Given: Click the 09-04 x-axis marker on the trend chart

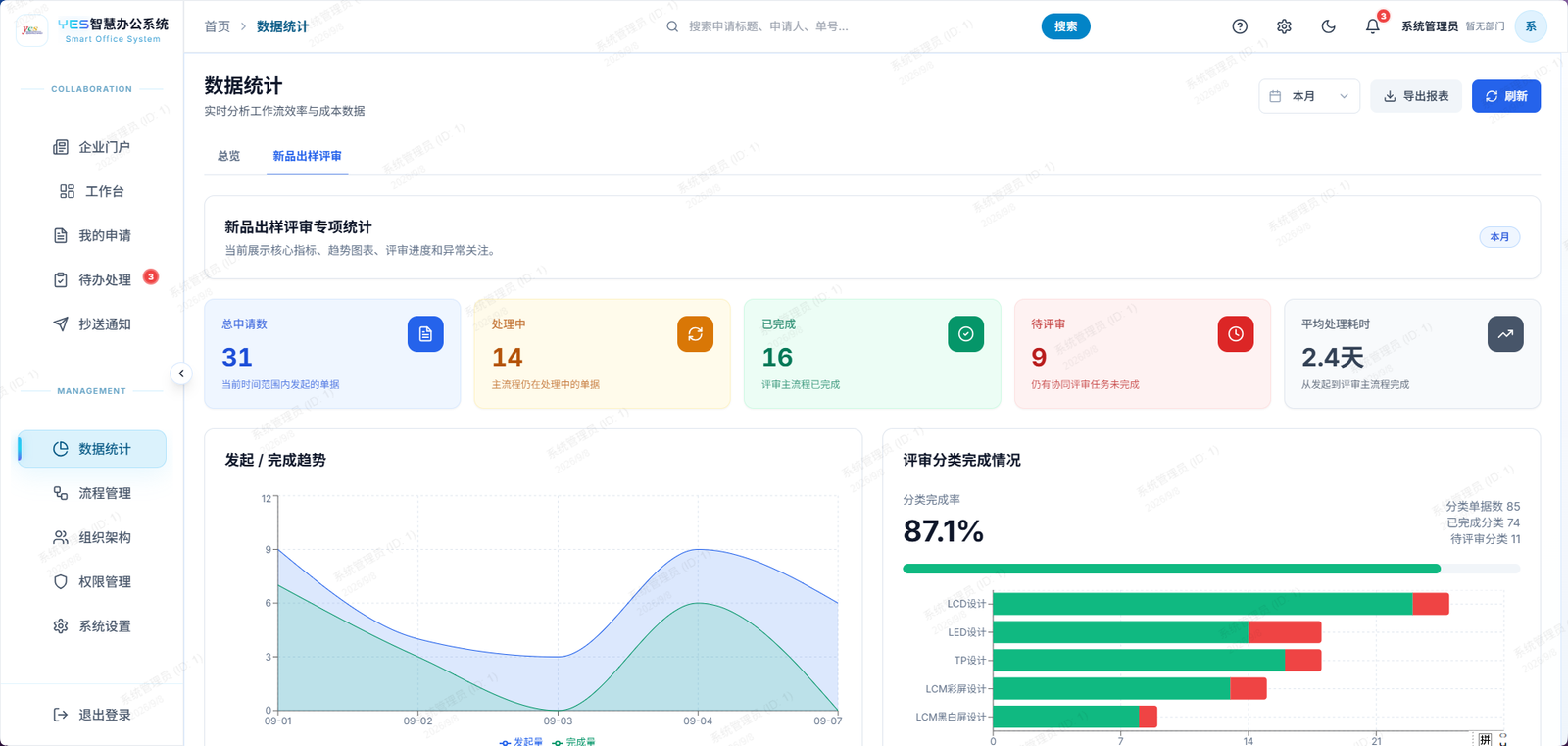Looking at the screenshot, I should click(698, 721).
